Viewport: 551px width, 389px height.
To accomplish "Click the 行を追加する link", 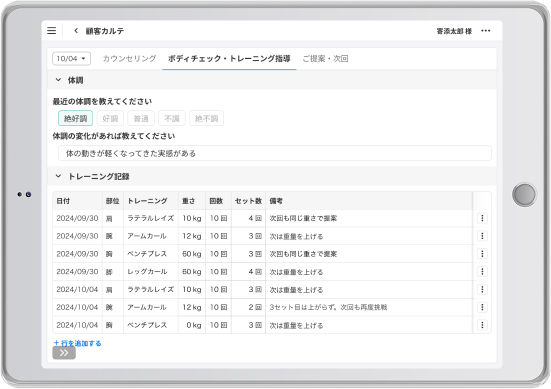I will [x=77, y=343].
